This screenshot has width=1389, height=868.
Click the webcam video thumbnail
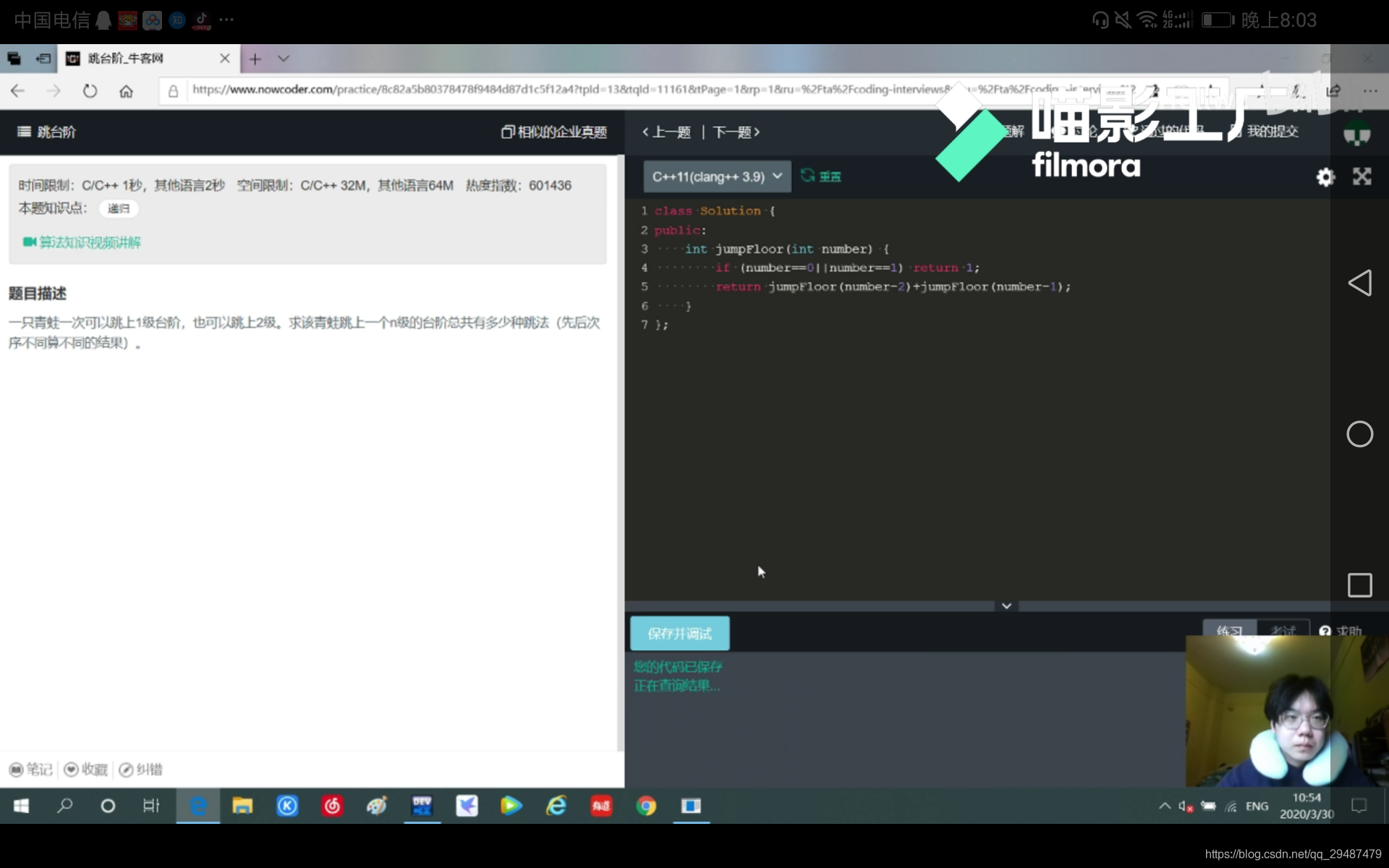pyautogui.click(x=1286, y=711)
